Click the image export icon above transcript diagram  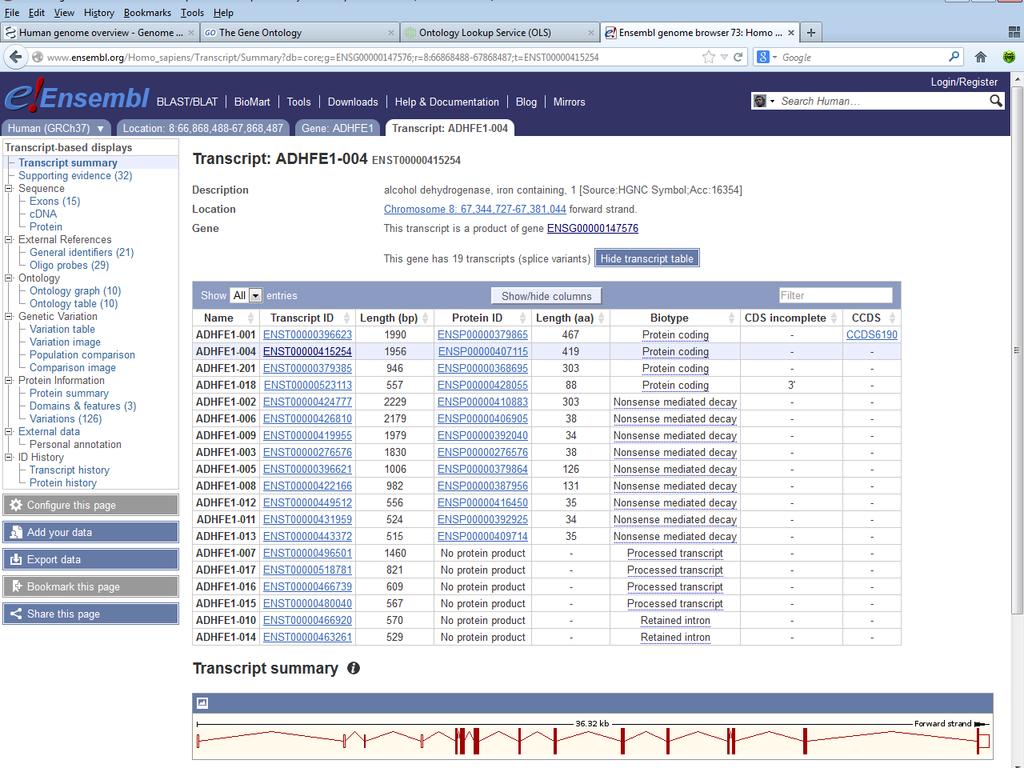202,703
